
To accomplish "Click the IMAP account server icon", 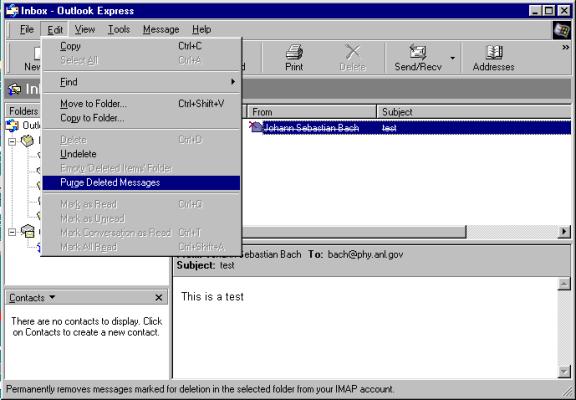I will coord(28,231).
